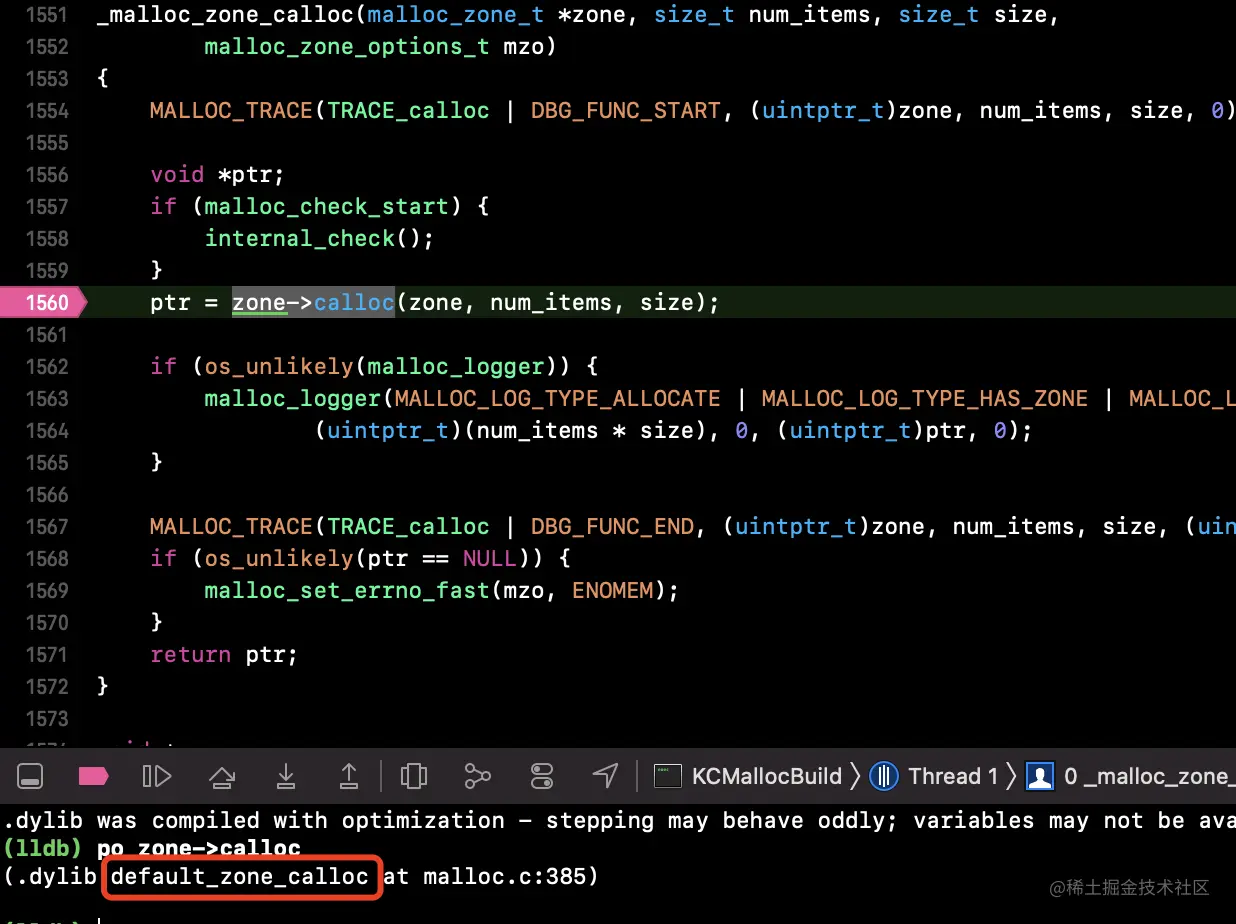
Task: Click DBG_FUNC_END constant on line 1567
Action: [612, 526]
